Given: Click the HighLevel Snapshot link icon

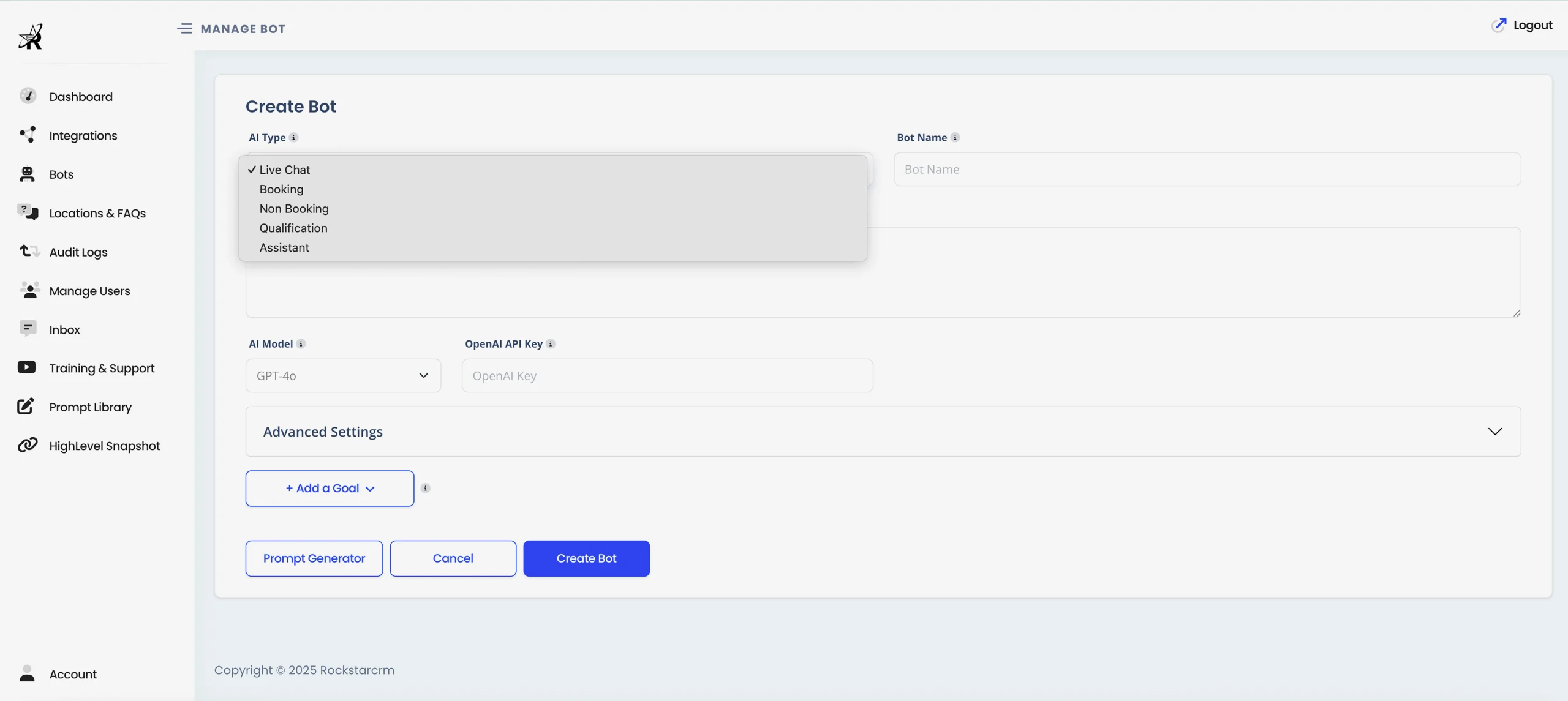Looking at the screenshot, I should tap(27, 445).
